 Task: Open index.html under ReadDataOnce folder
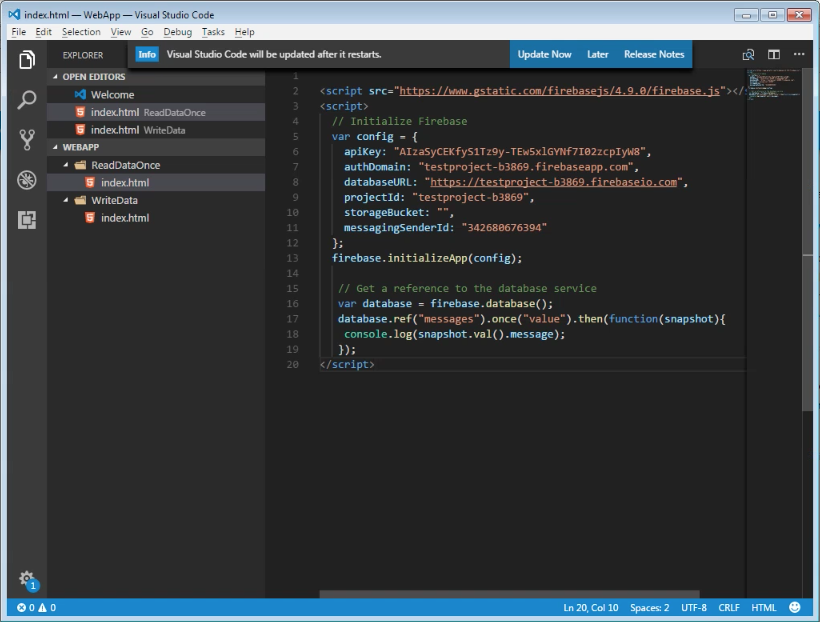pos(156,183)
